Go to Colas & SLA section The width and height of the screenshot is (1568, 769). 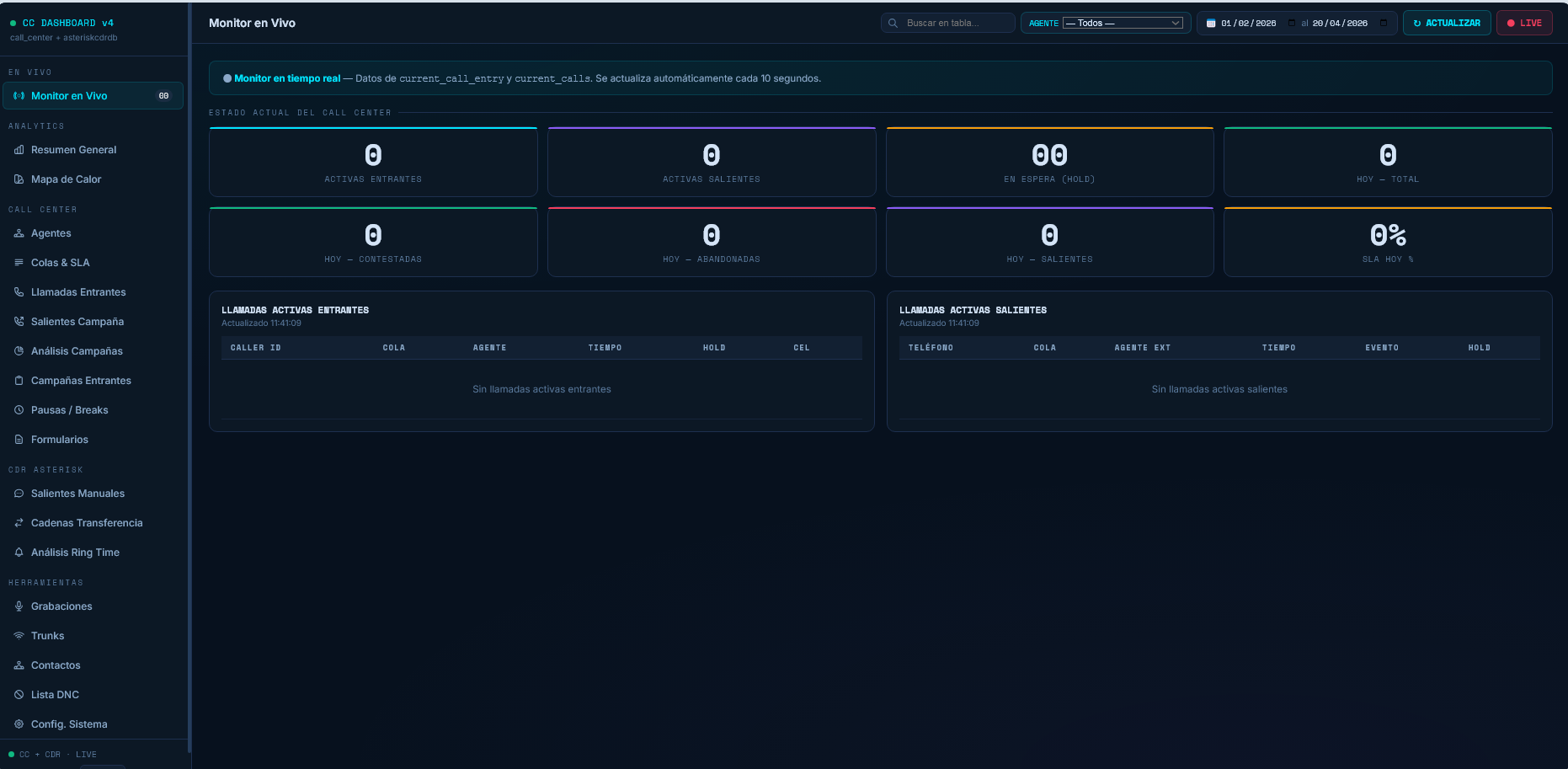point(61,263)
